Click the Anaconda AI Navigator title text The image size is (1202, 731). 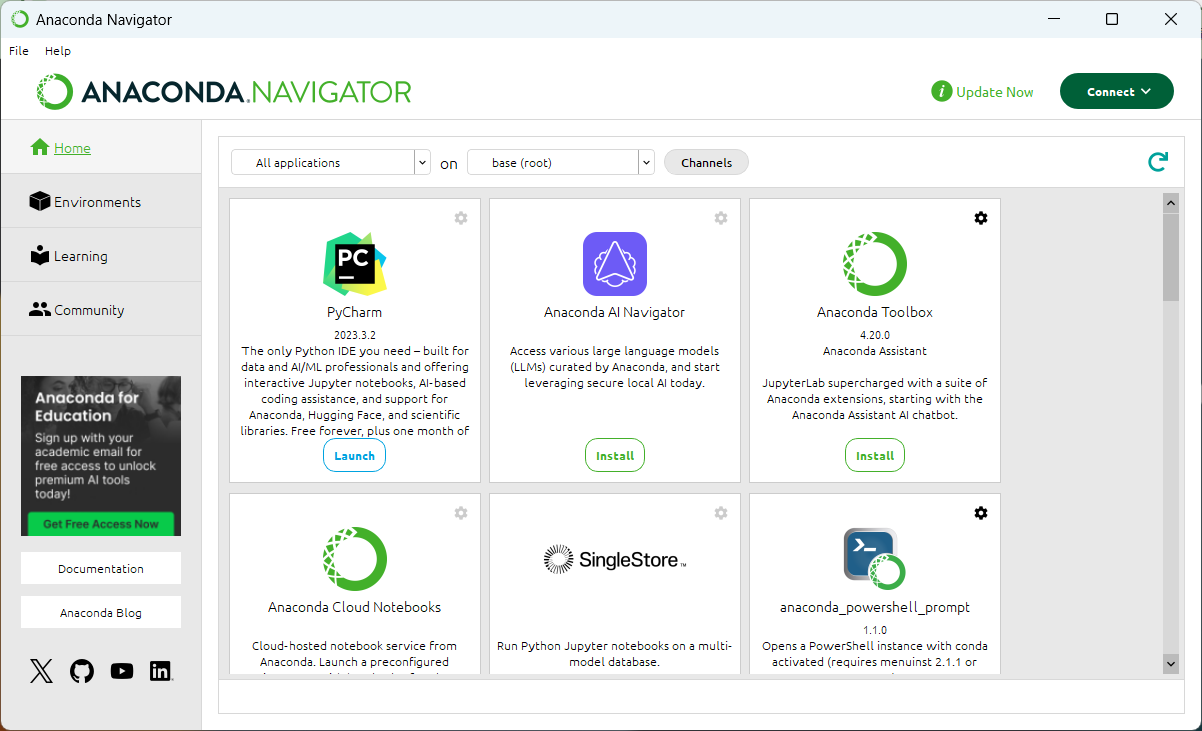615,312
